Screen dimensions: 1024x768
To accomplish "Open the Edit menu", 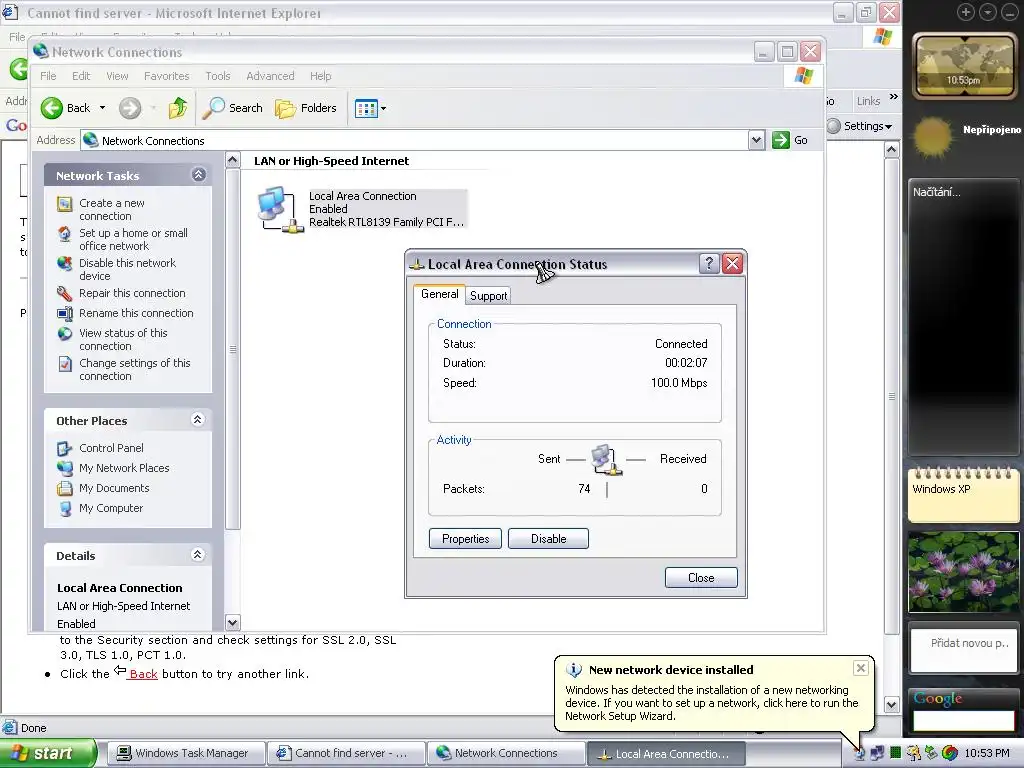I will coord(81,76).
